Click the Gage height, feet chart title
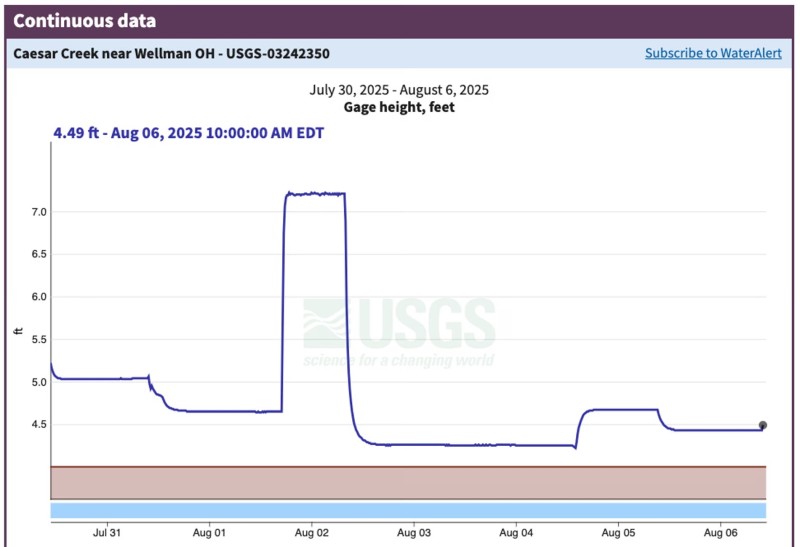Image resolution: width=800 pixels, height=547 pixels. point(399,107)
